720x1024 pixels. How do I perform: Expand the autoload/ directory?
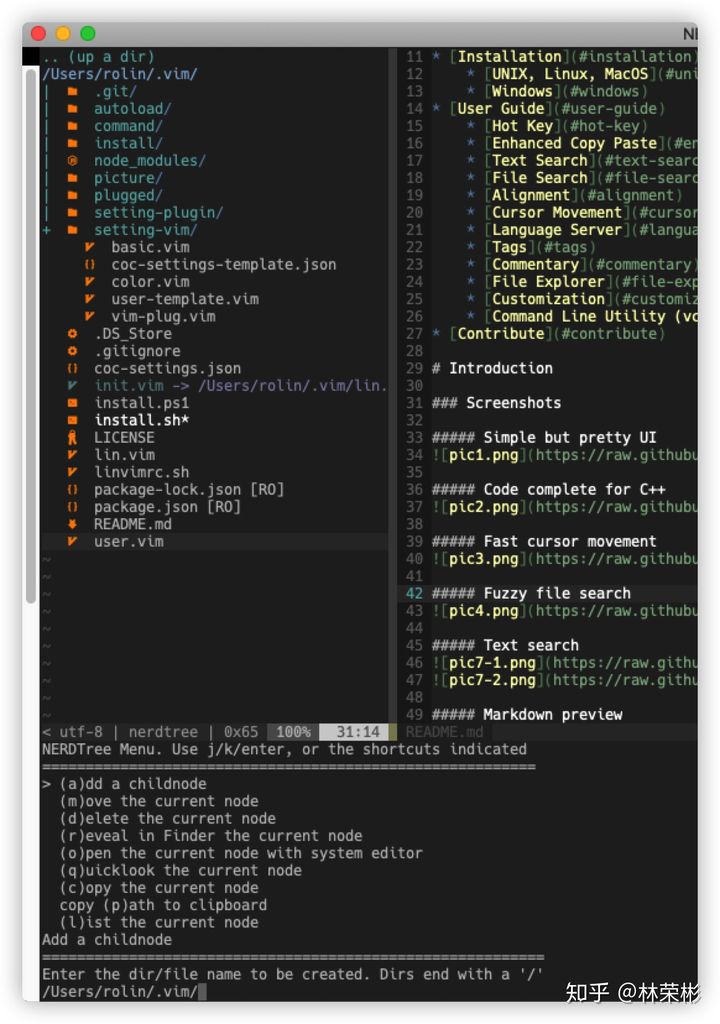(132, 109)
